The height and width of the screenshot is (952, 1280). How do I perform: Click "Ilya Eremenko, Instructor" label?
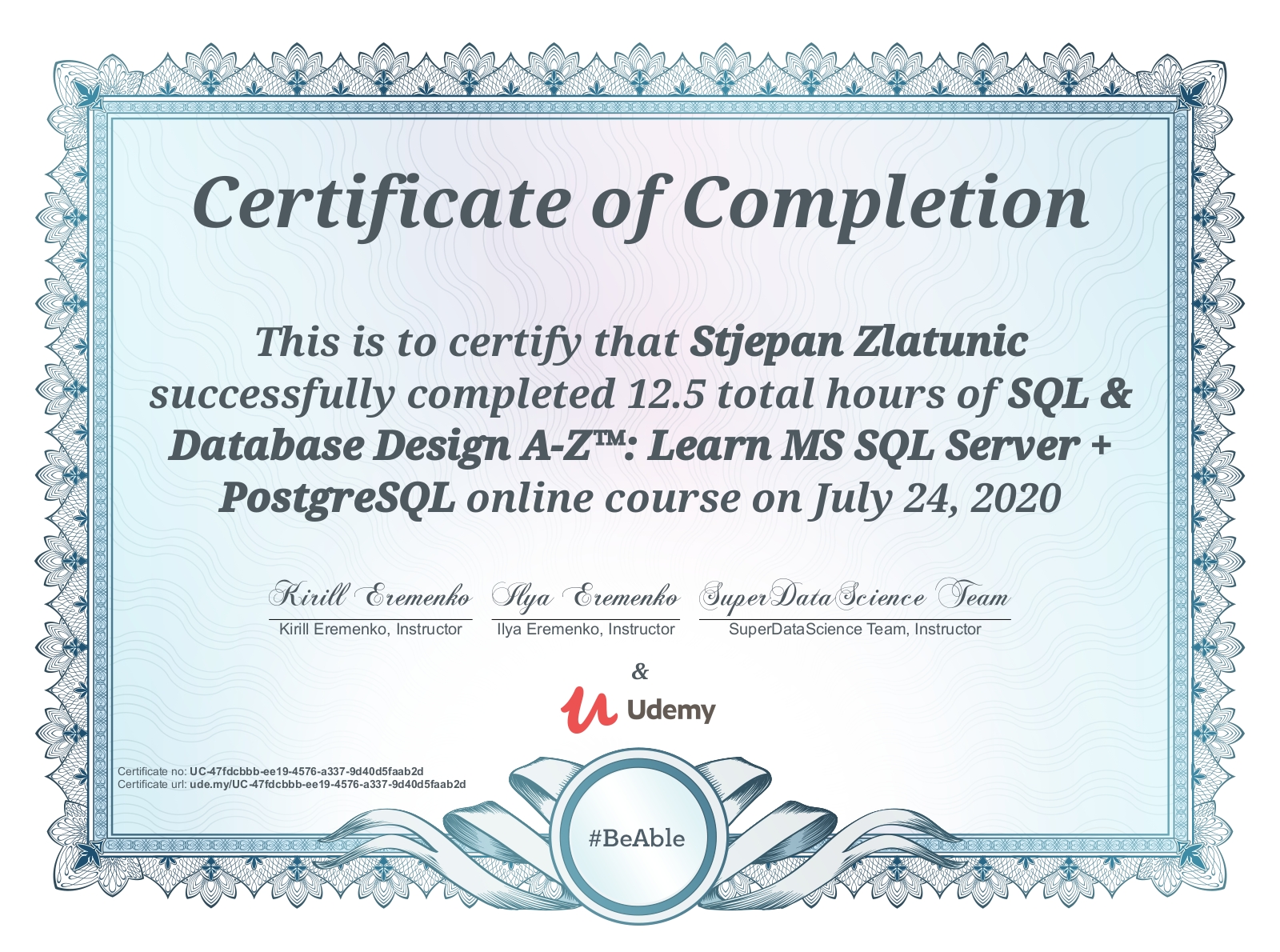click(x=586, y=630)
